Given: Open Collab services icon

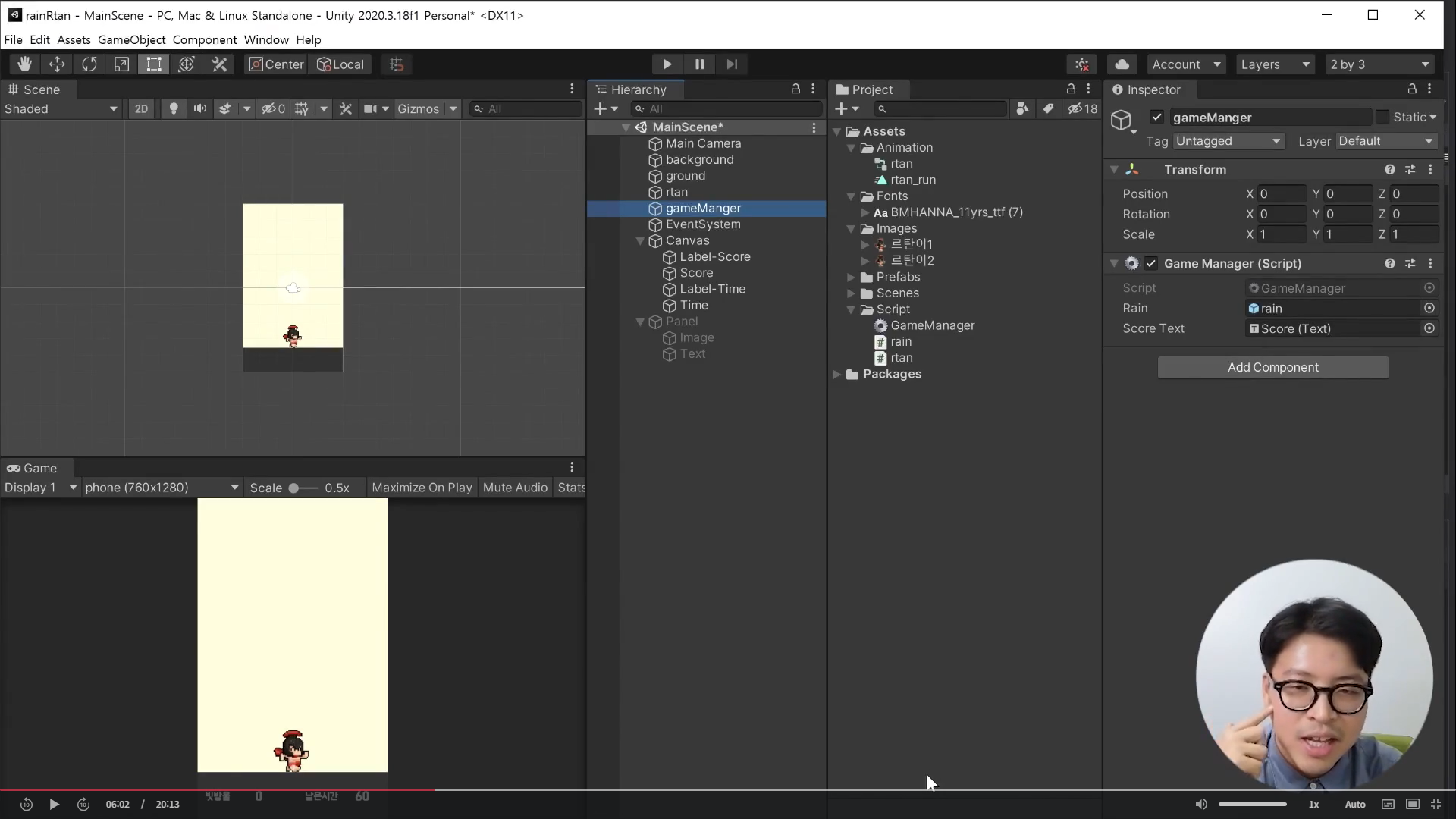Looking at the screenshot, I should point(1082,64).
